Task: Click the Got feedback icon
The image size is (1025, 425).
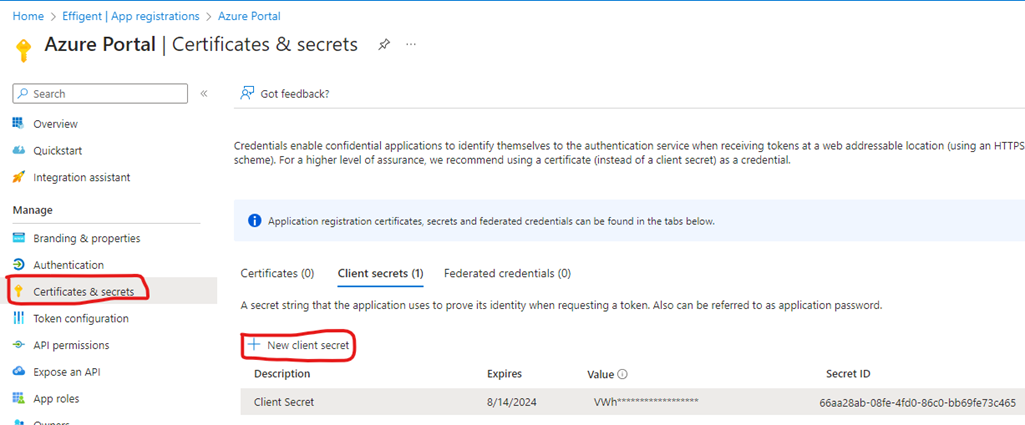Action: pyautogui.click(x=246, y=94)
